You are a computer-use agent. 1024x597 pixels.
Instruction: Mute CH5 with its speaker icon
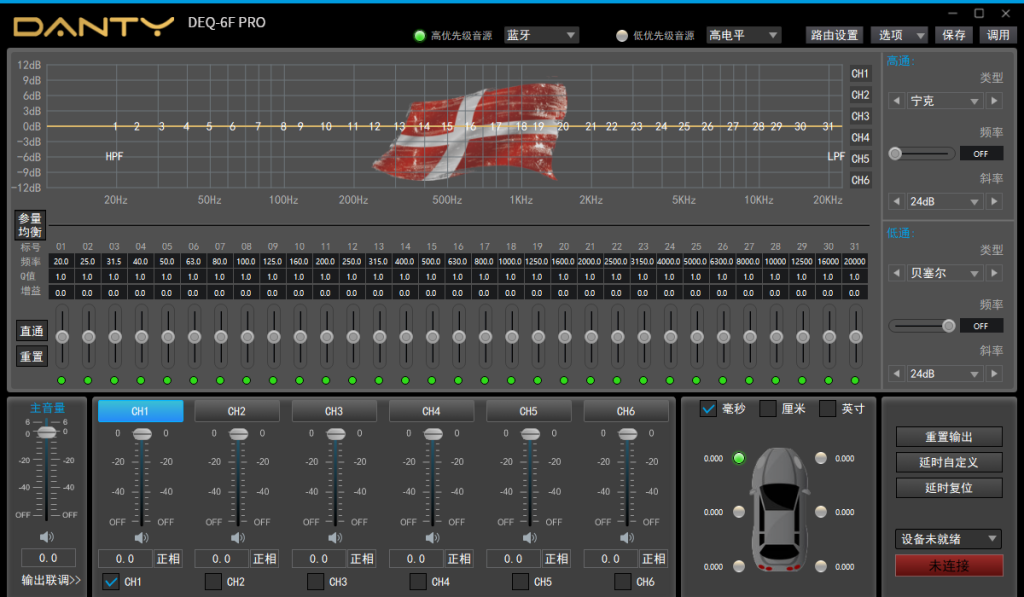click(530, 538)
